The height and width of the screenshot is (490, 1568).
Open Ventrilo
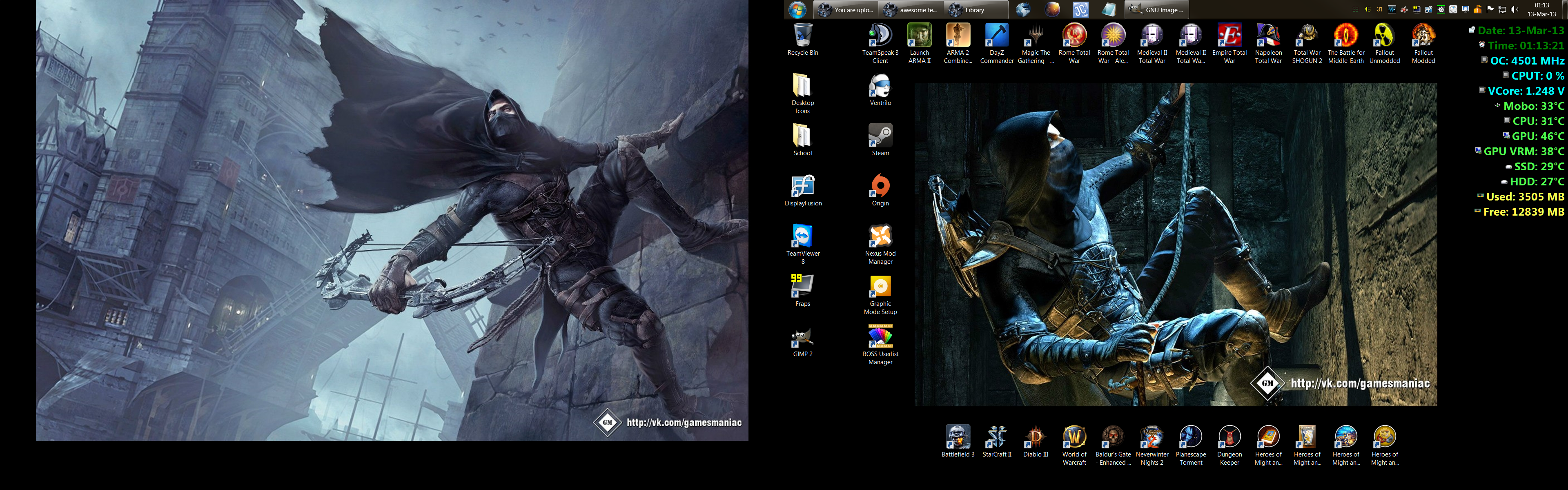[x=880, y=90]
